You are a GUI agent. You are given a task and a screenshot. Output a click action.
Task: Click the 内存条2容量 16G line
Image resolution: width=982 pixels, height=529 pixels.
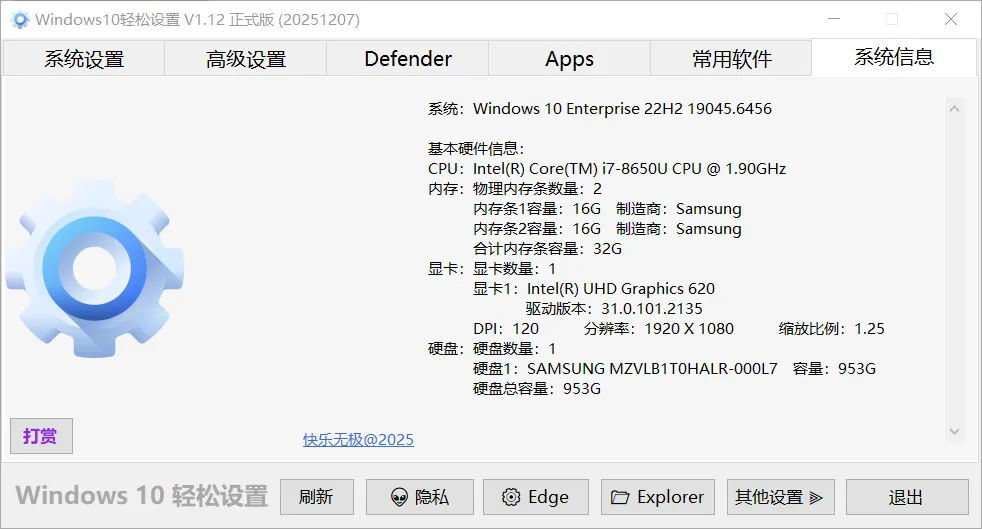coord(607,229)
